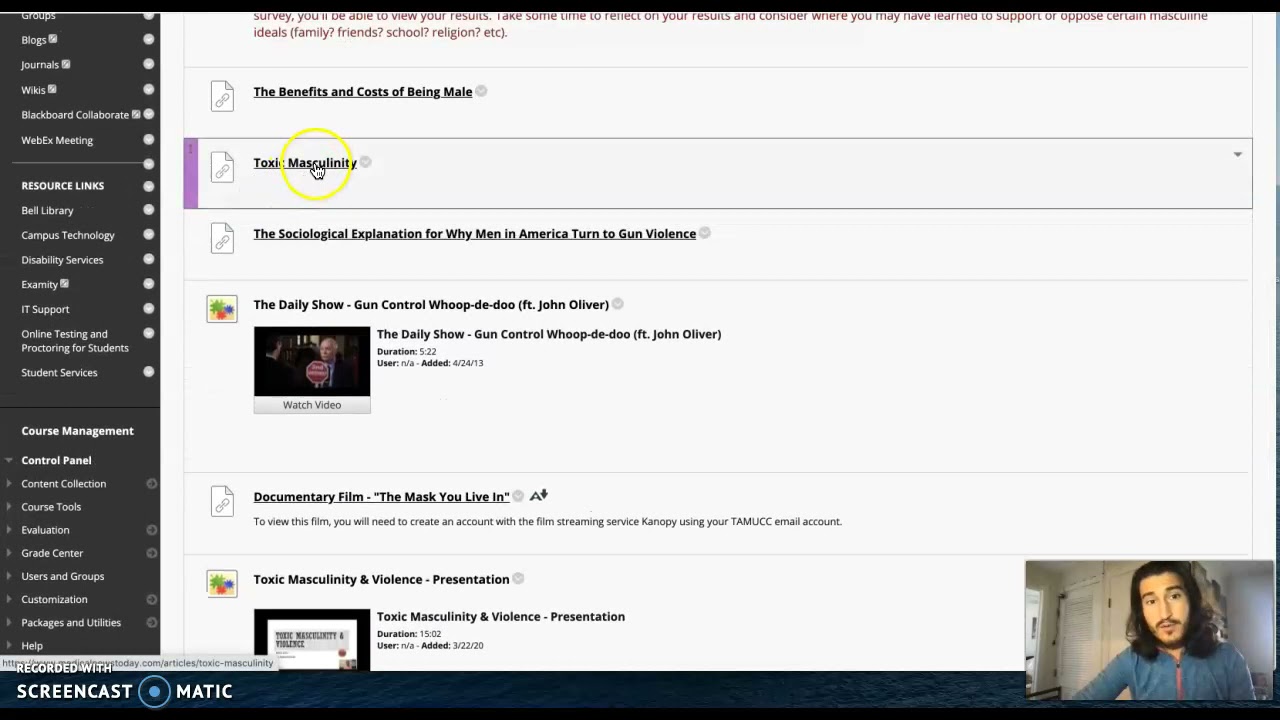The image size is (1280, 720).
Task: Click The Daily Show video thumbnail
Action: coord(312,362)
